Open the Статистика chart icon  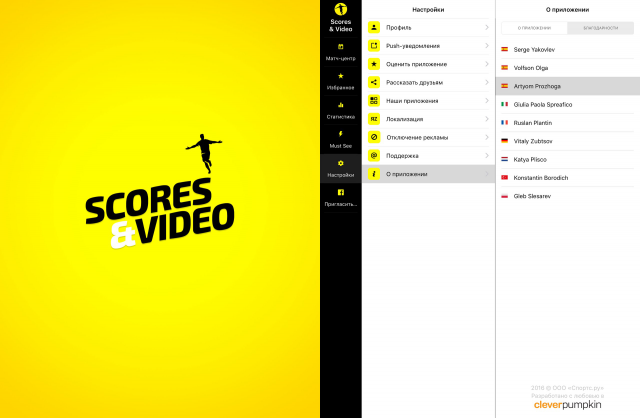point(340,105)
